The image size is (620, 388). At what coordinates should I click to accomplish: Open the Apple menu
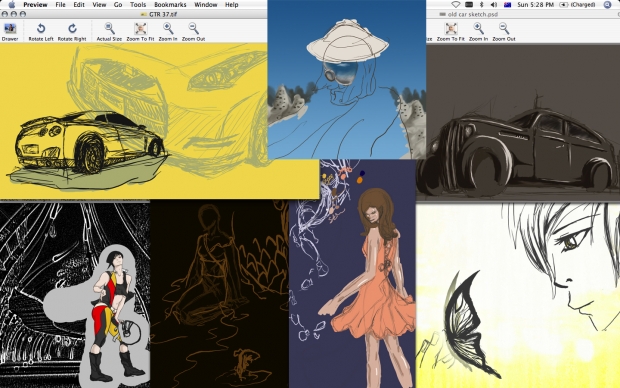(12, 5)
